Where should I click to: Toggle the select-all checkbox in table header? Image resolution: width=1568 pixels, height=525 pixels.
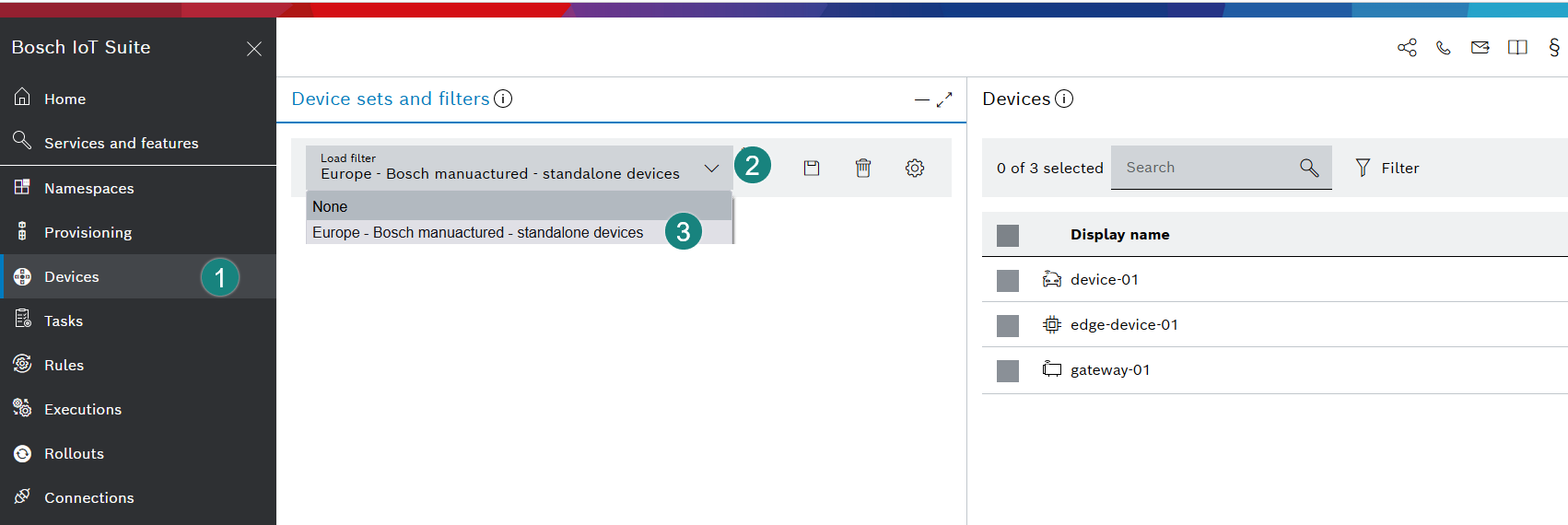[1008, 236]
